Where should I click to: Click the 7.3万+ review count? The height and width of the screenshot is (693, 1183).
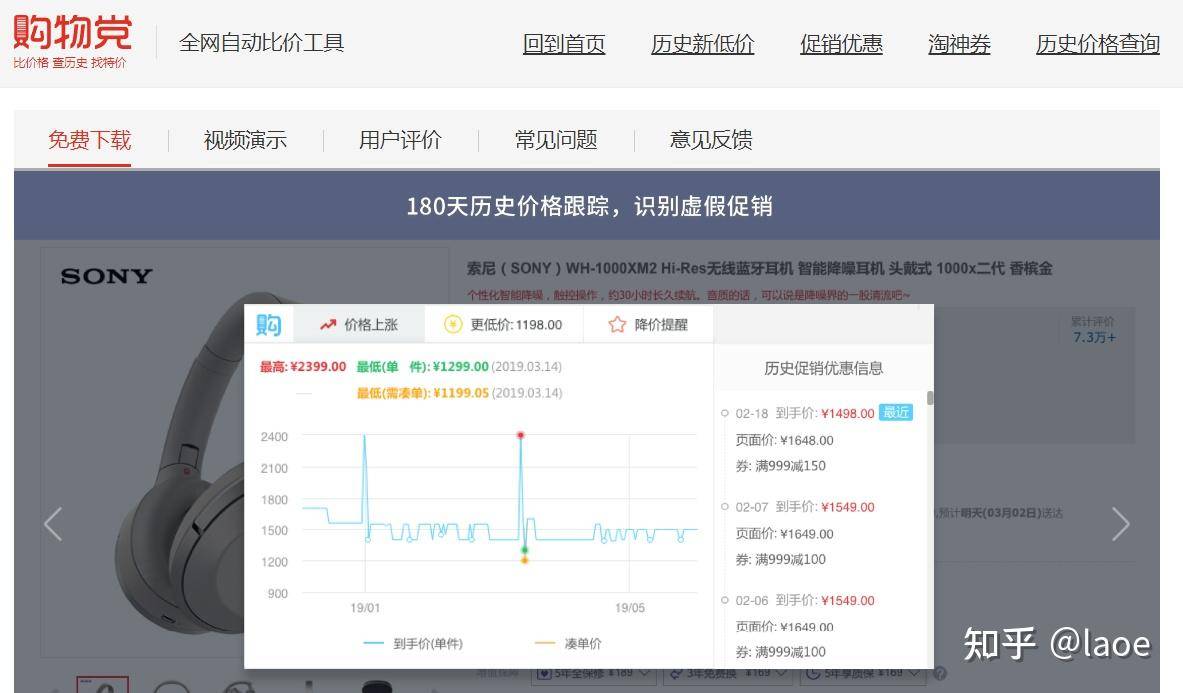(1094, 337)
